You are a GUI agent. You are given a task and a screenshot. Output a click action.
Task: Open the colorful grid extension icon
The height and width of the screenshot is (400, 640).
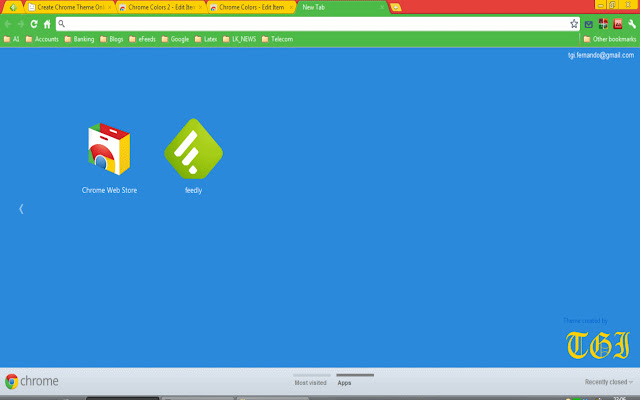click(x=603, y=24)
